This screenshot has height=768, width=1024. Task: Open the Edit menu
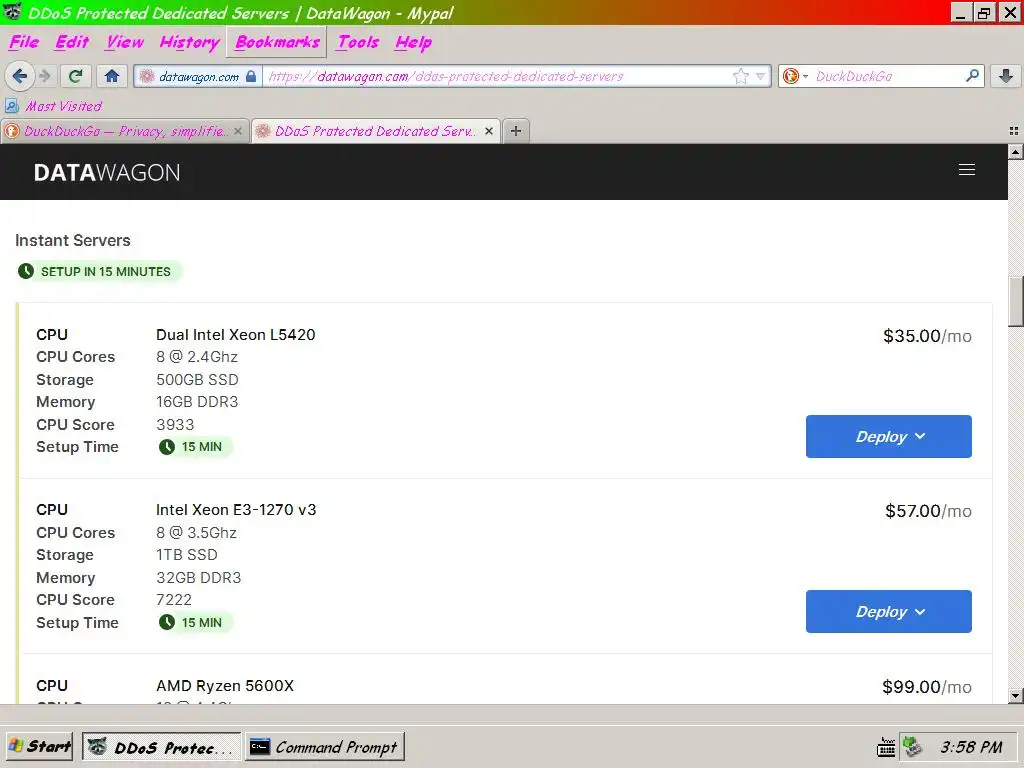pyautogui.click(x=71, y=42)
